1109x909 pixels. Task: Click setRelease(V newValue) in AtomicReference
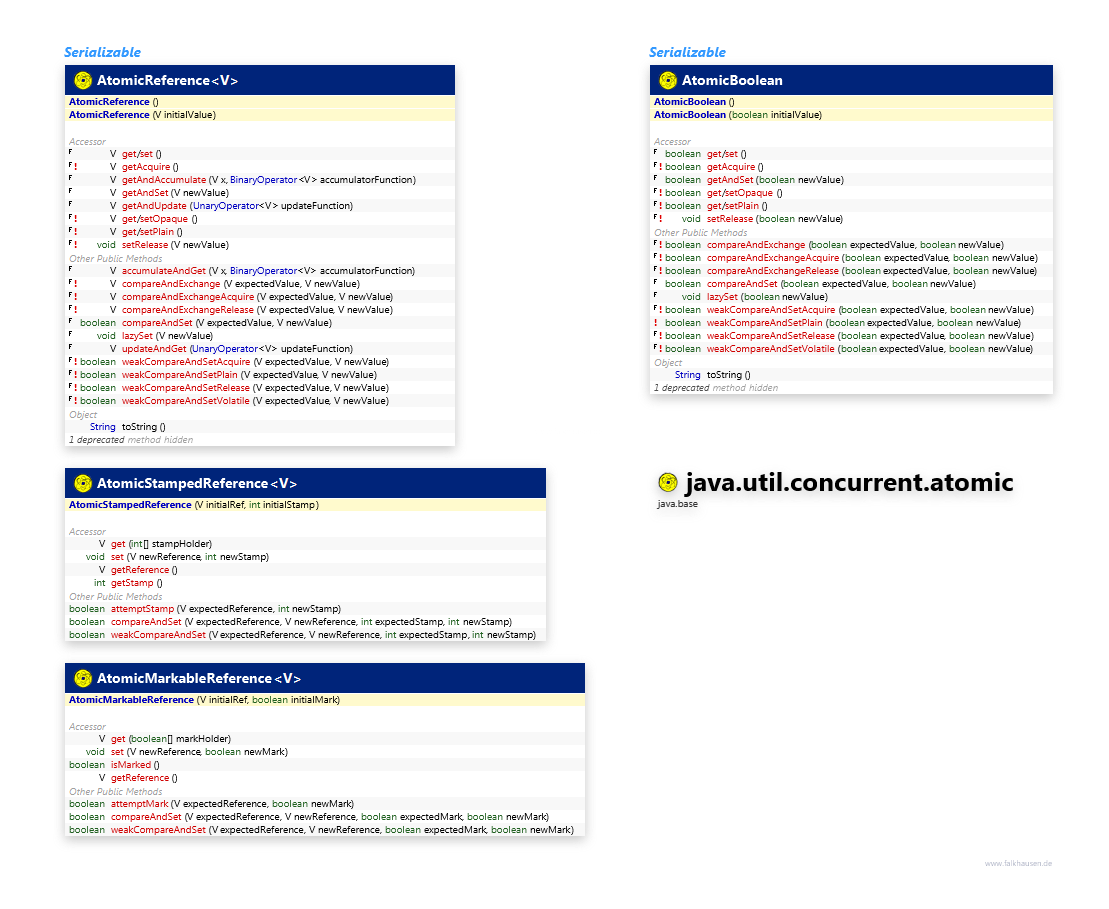175,245
